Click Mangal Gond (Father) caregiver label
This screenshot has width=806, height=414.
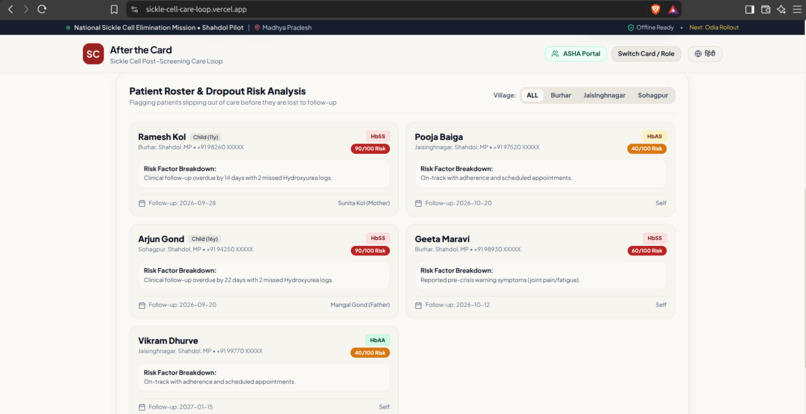pos(360,305)
